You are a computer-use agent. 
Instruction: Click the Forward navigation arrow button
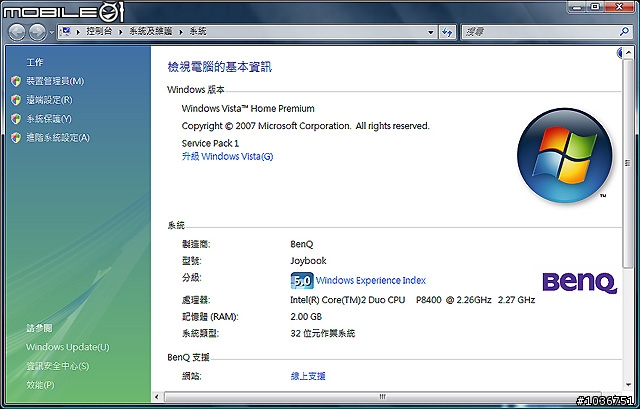[x=38, y=32]
